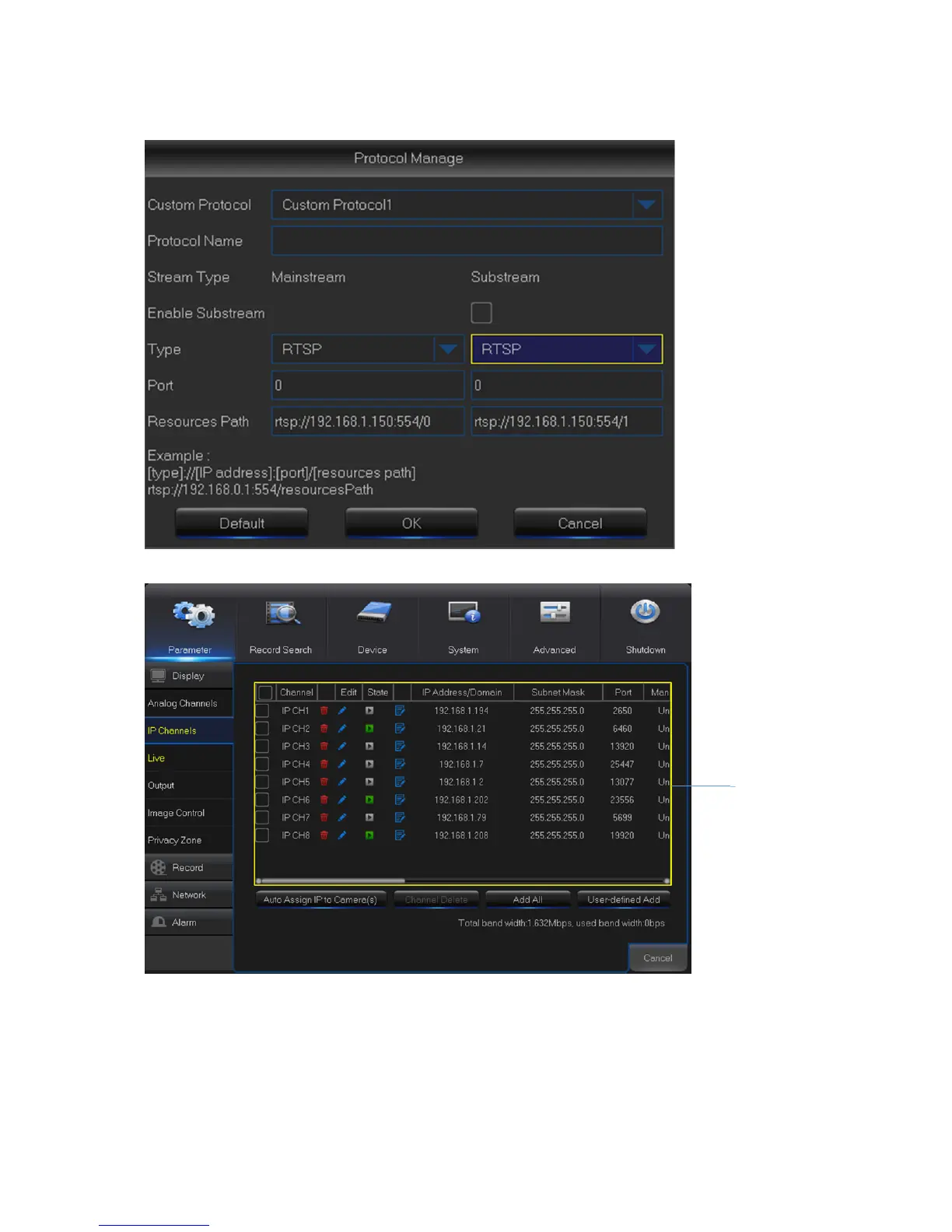Open the System menu icon
This screenshot has width=952, height=1232.
[464, 612]
